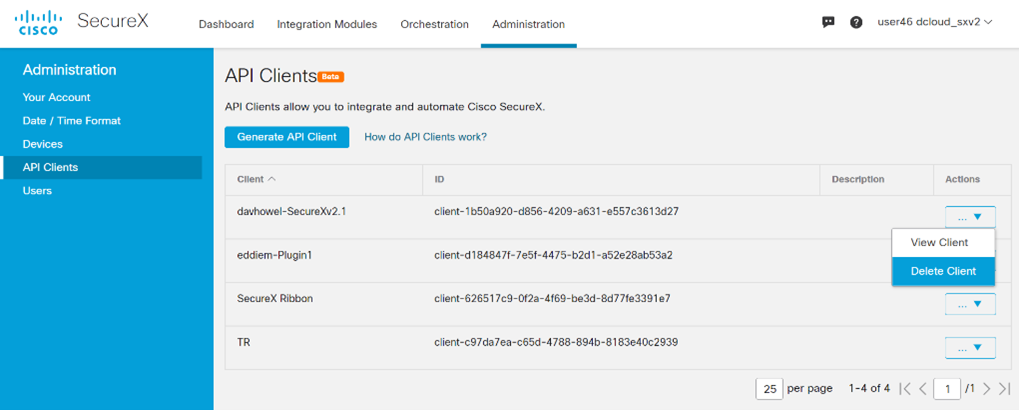1019x410 pixels.
Task: Switch to the Orchestration tab
Action: [x=434, y=24]
